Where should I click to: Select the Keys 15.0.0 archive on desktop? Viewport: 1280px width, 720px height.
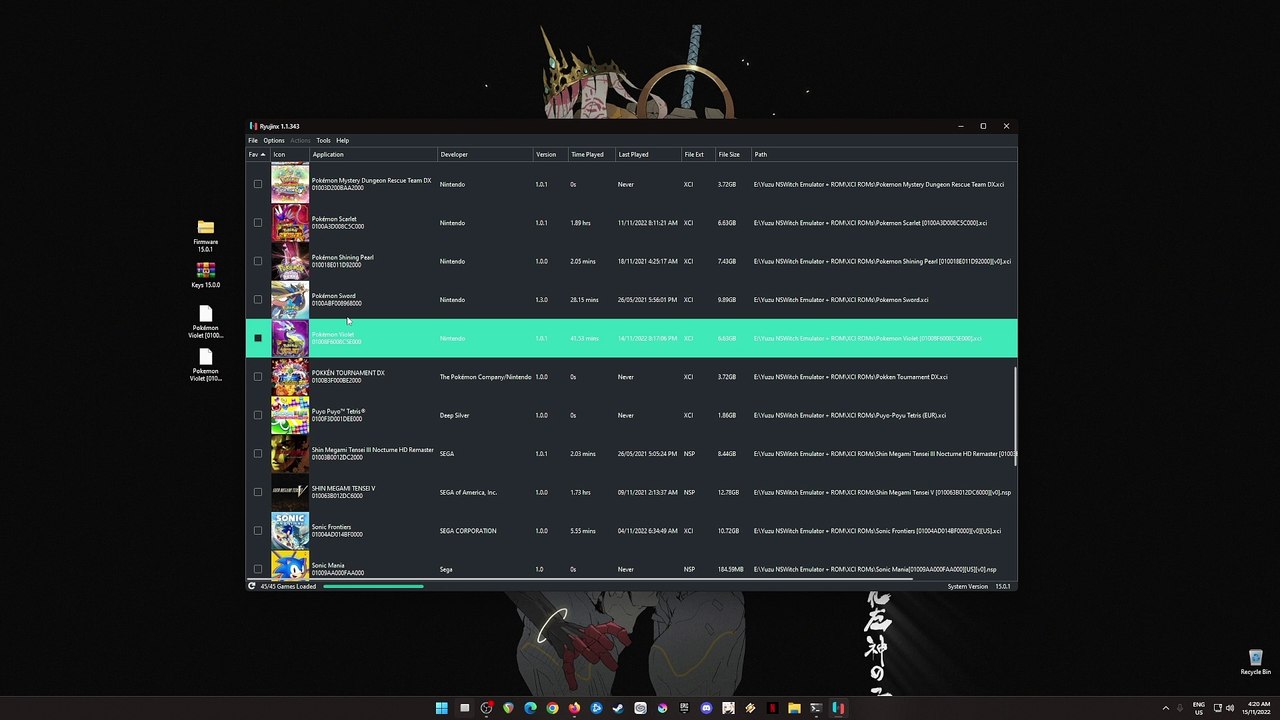tap(205, 275)
